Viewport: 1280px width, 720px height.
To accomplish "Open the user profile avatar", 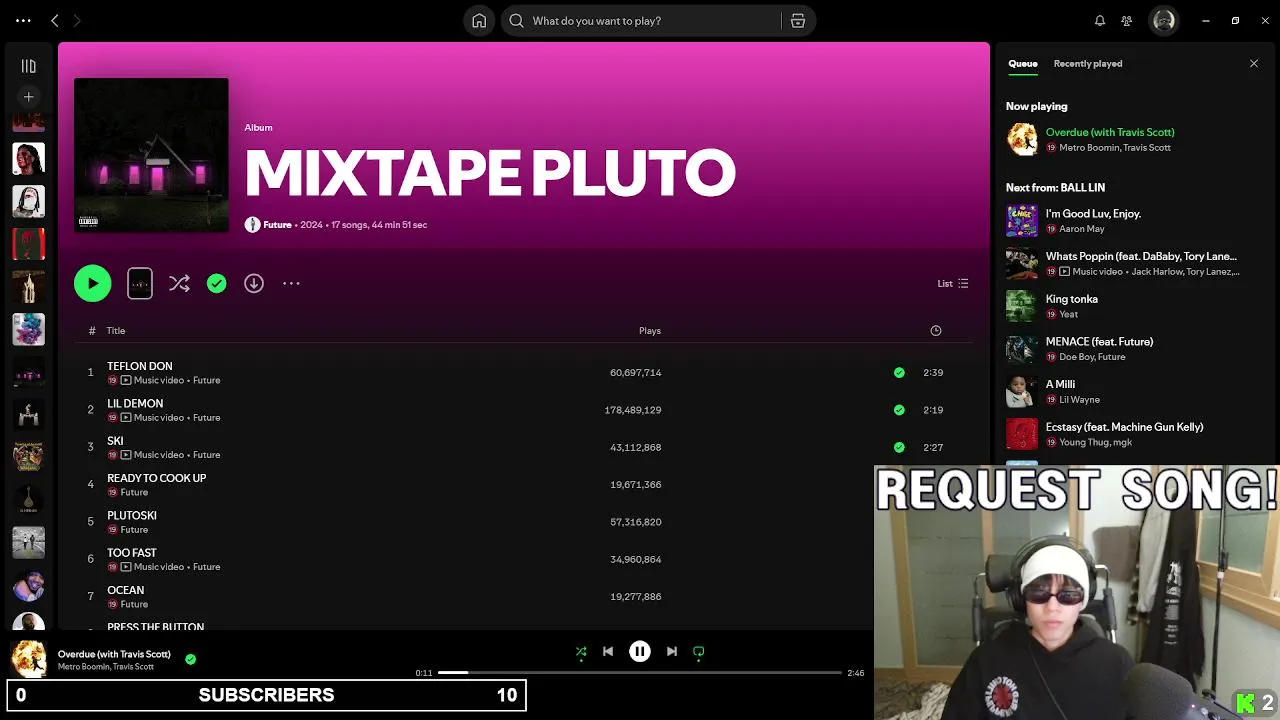I will point(1163,20).
